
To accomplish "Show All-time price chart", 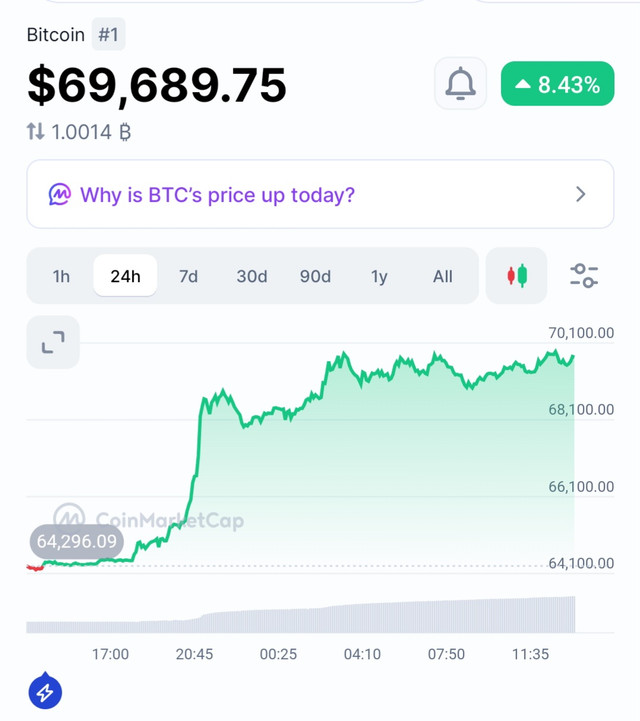I will [x=442, y=276].
